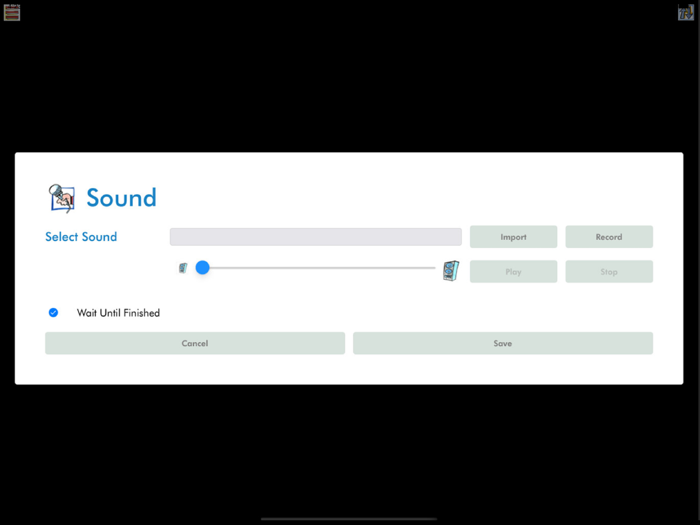Stop the sound playback
The height and width of the screenshot is (525, 700).
tap(609, 271)
